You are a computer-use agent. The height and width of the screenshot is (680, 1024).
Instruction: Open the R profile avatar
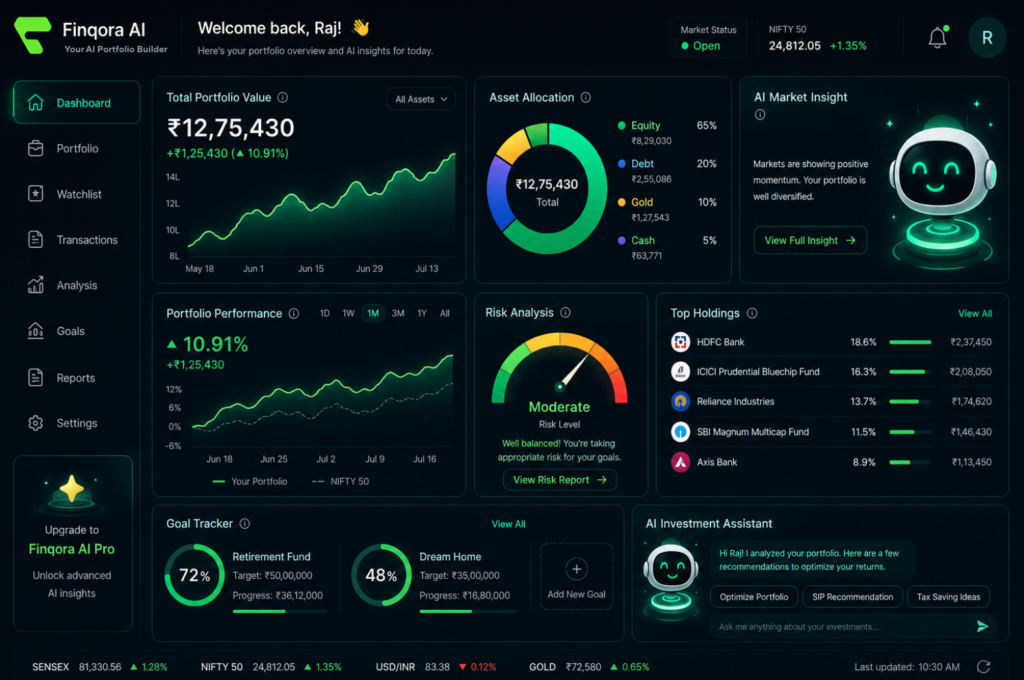(987, 38)
